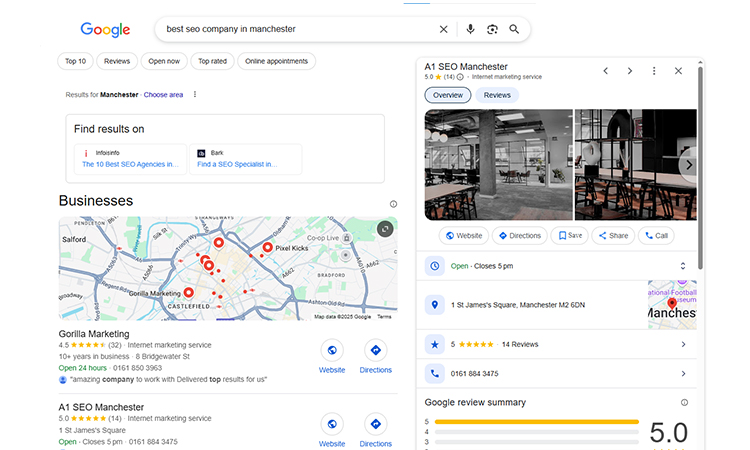Viewport: 750px width, 450px height.
Task: Open the second office photo with tables
Action: click(x=635, y=165)
